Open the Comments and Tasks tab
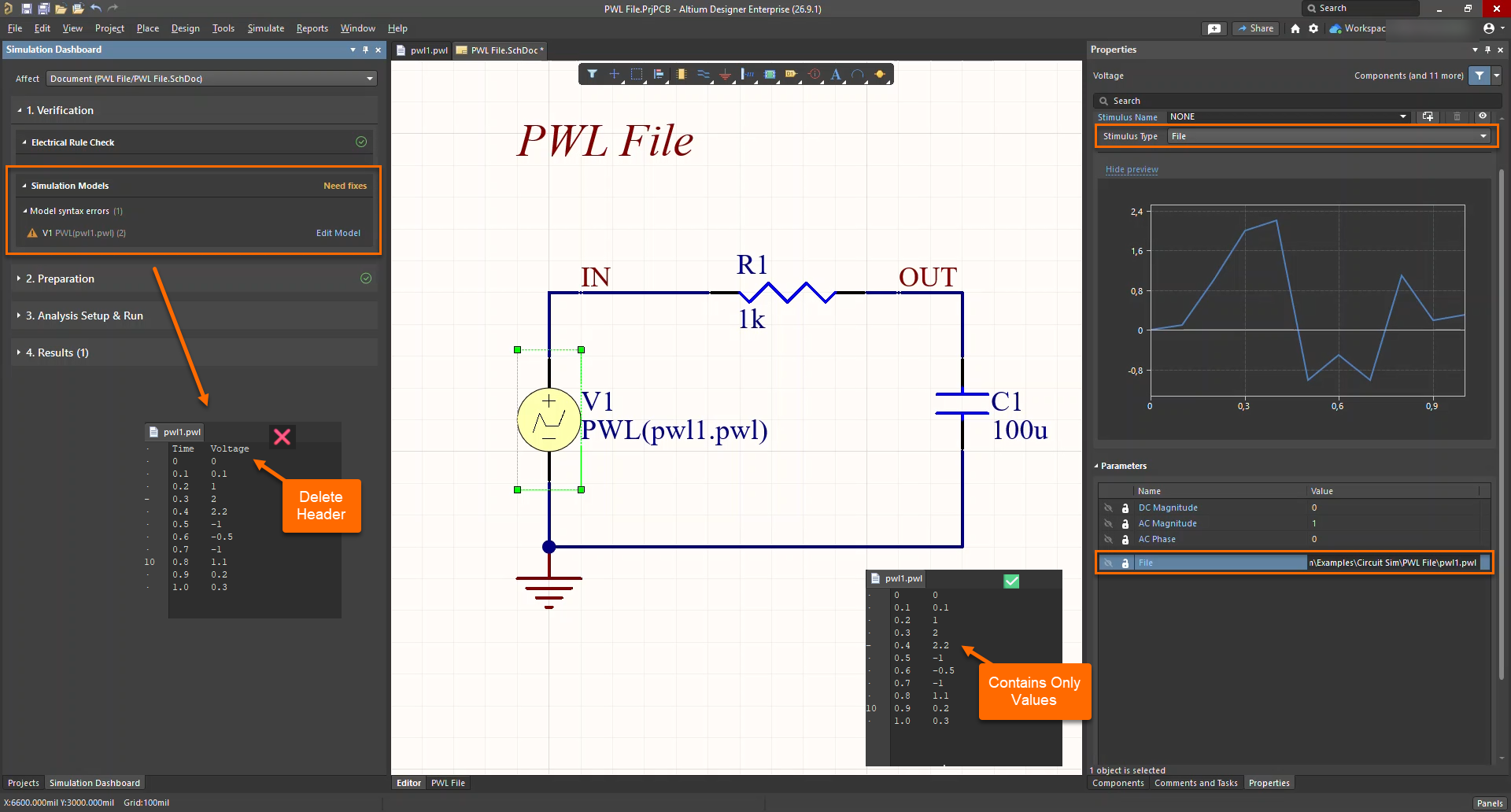The width and height of the screenshot is (1511, 812). pos(1195,783)
